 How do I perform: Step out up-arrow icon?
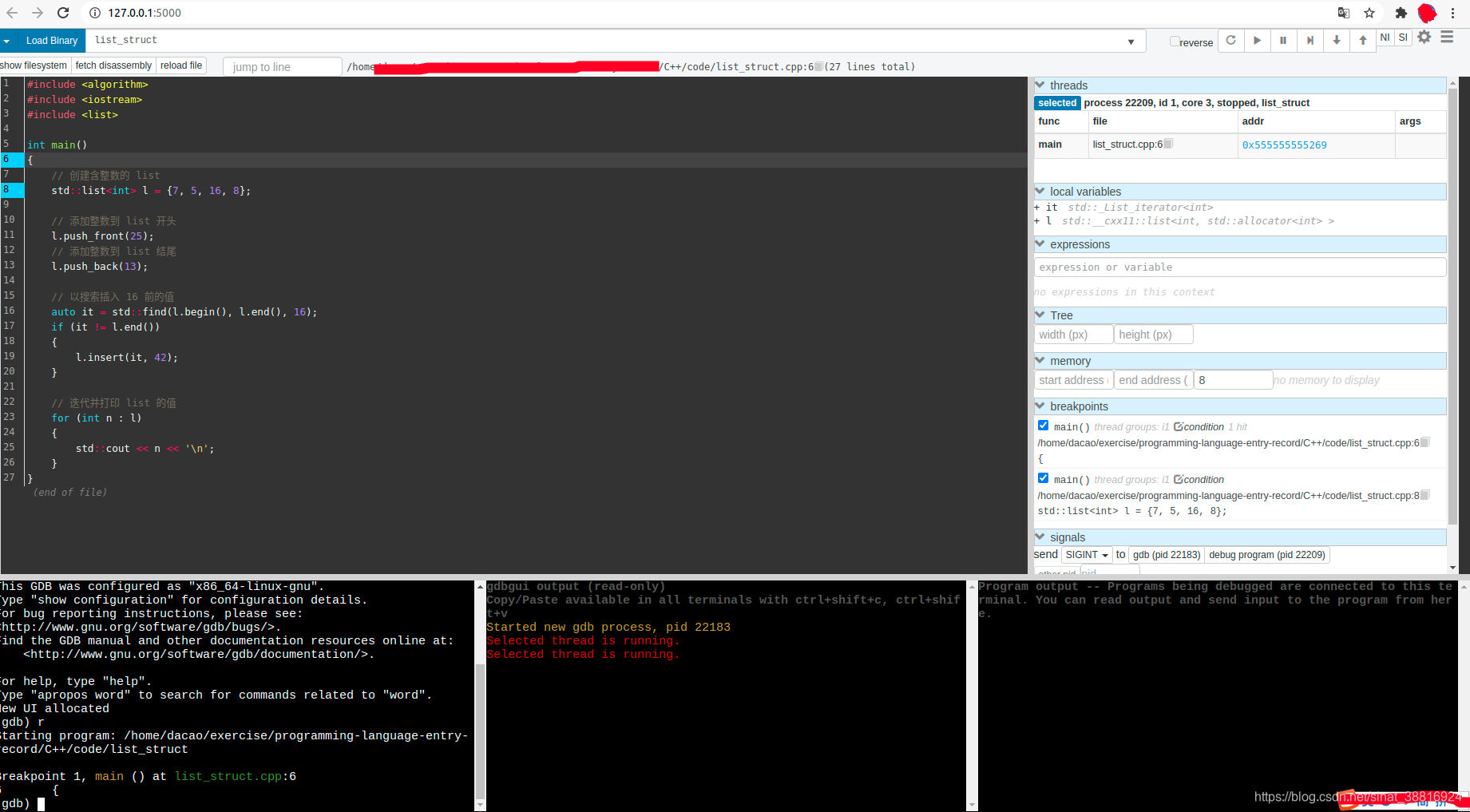click(1363, 40)
